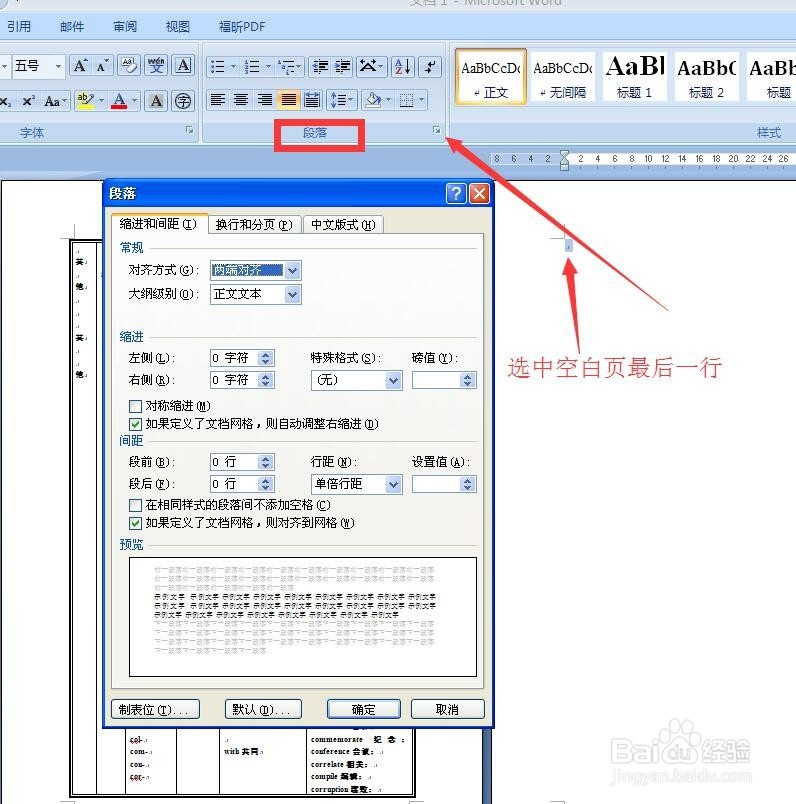The height and width of the screenshot is (804, 796).
Task: Open the Font dialog launcher
Action: [189, 130]
